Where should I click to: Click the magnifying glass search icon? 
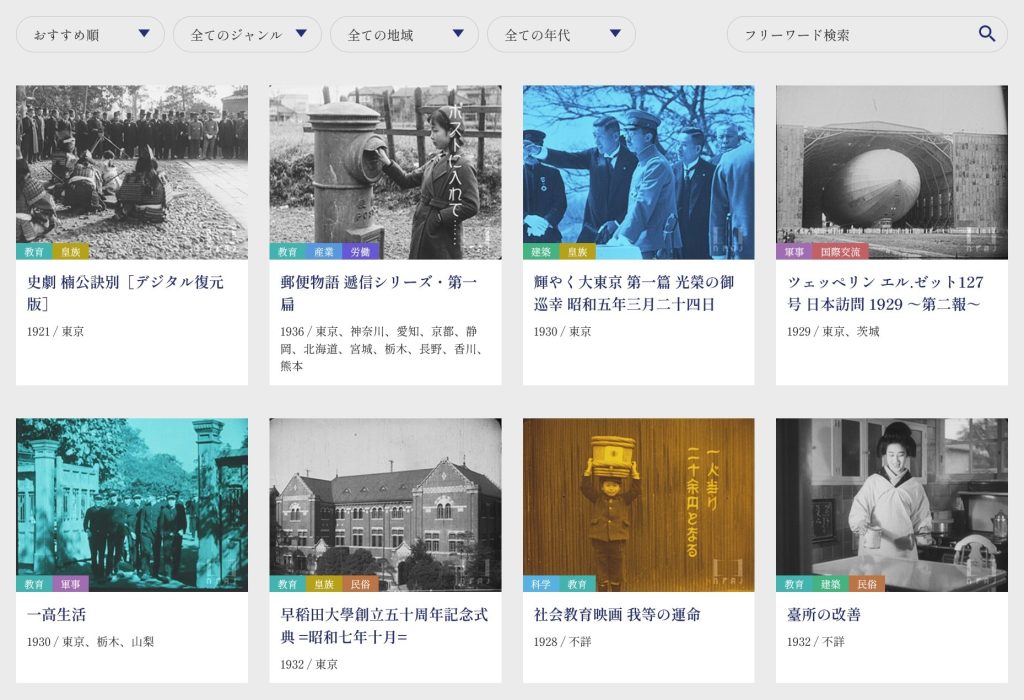pos(986,34)
